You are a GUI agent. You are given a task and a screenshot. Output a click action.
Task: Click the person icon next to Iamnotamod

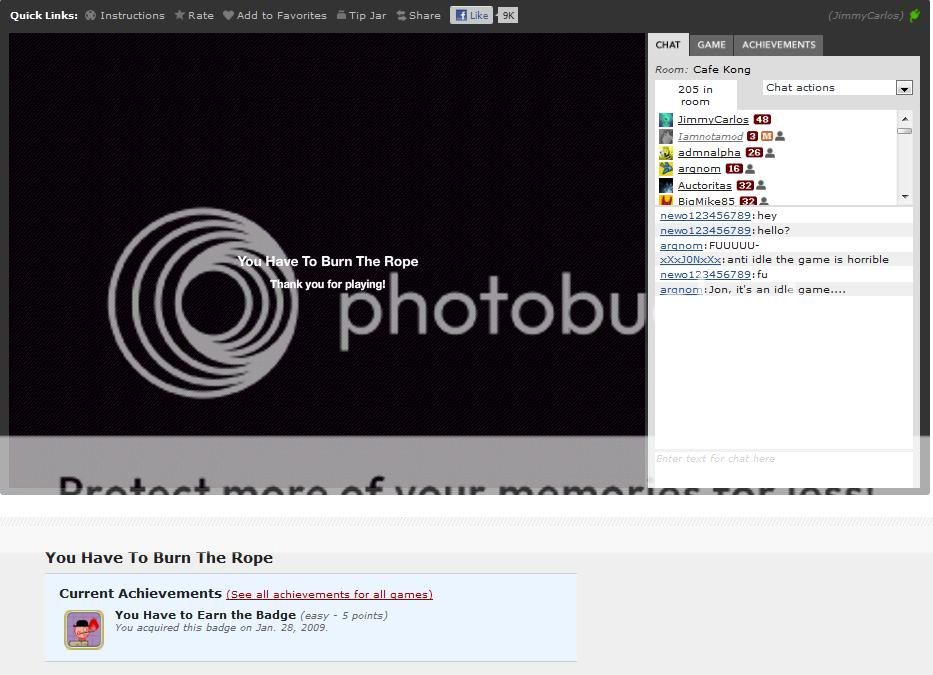(x=779, y=136)
